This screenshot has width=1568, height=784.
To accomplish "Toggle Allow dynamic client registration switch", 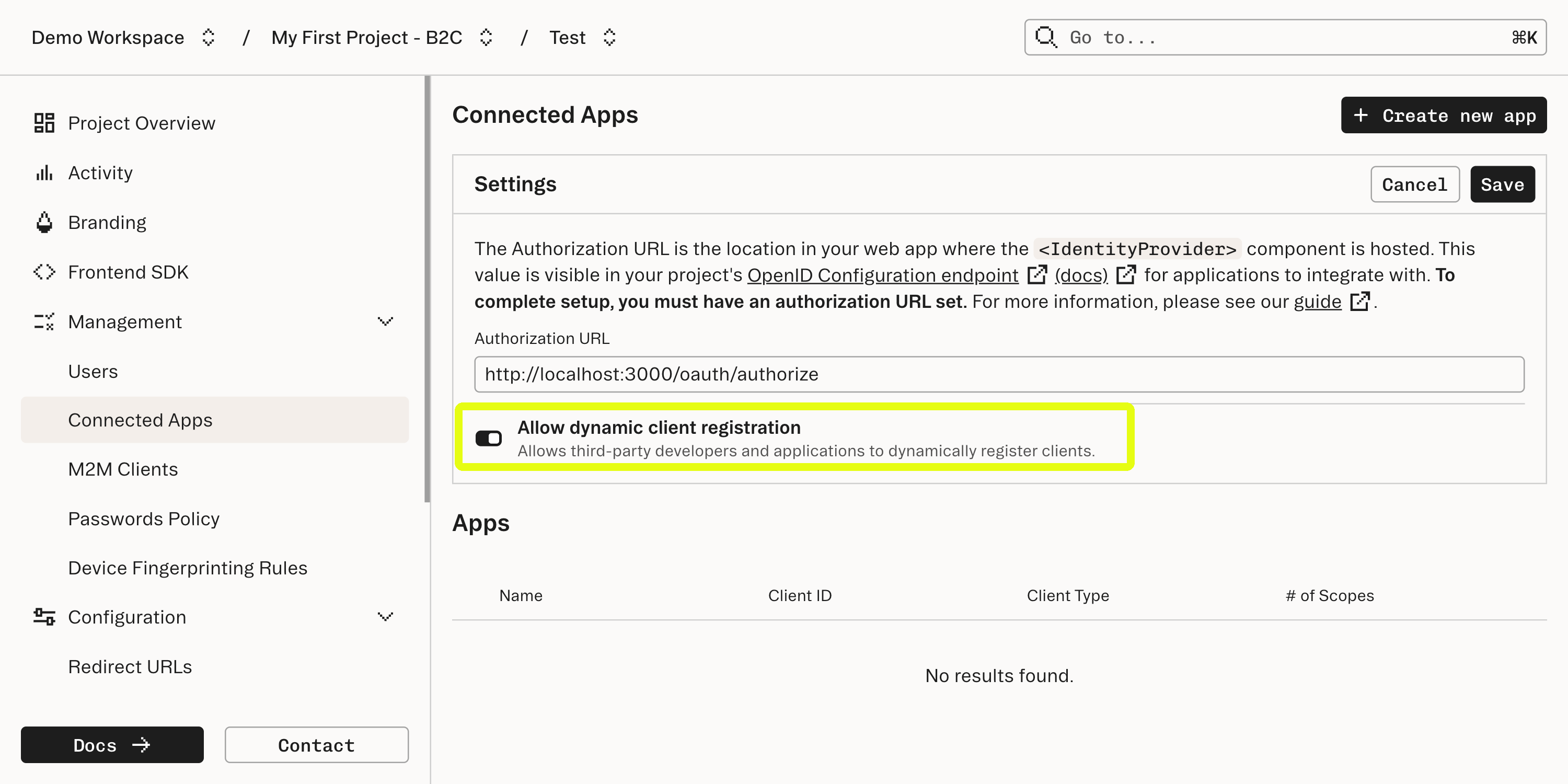I will [x=488, y=437].
